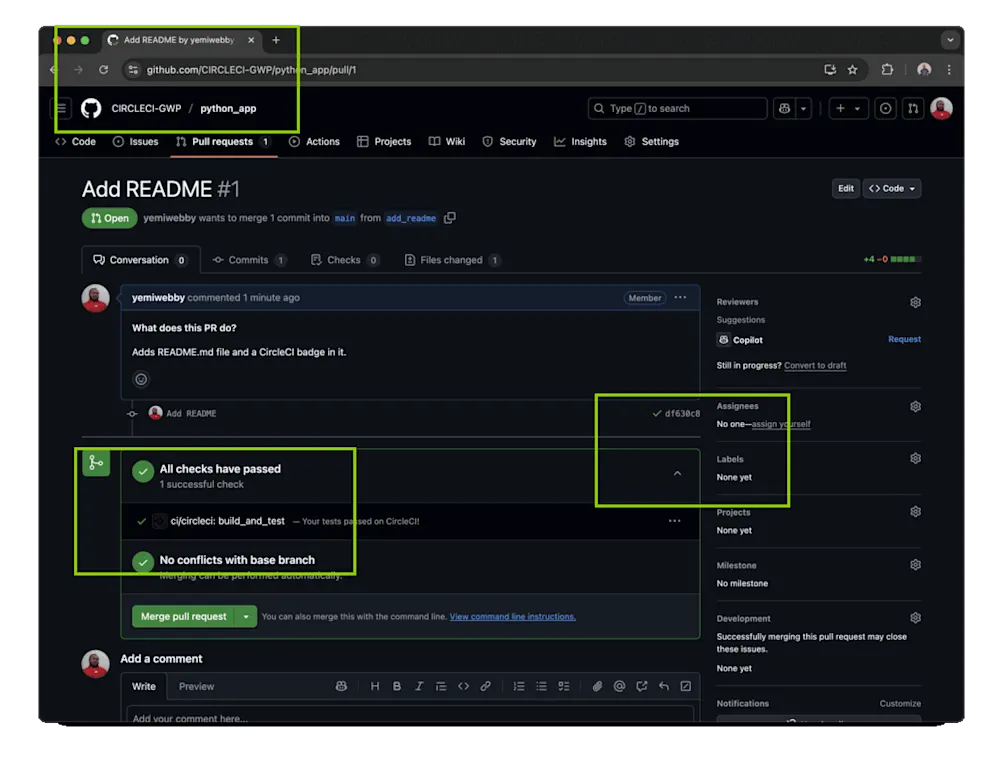Screen dimensions: 1003x773
Task: Click the Add your comment text area
Action: (x=410, y=715)
